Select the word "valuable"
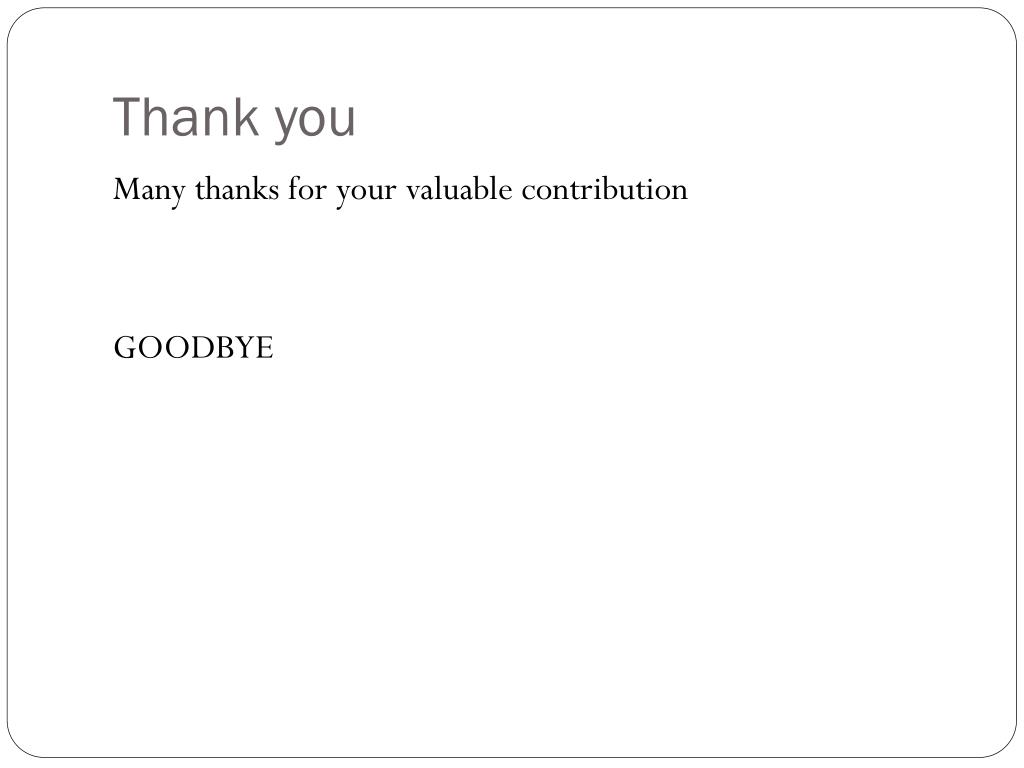Screen dimensions: 1024x768 coord(459,189)
